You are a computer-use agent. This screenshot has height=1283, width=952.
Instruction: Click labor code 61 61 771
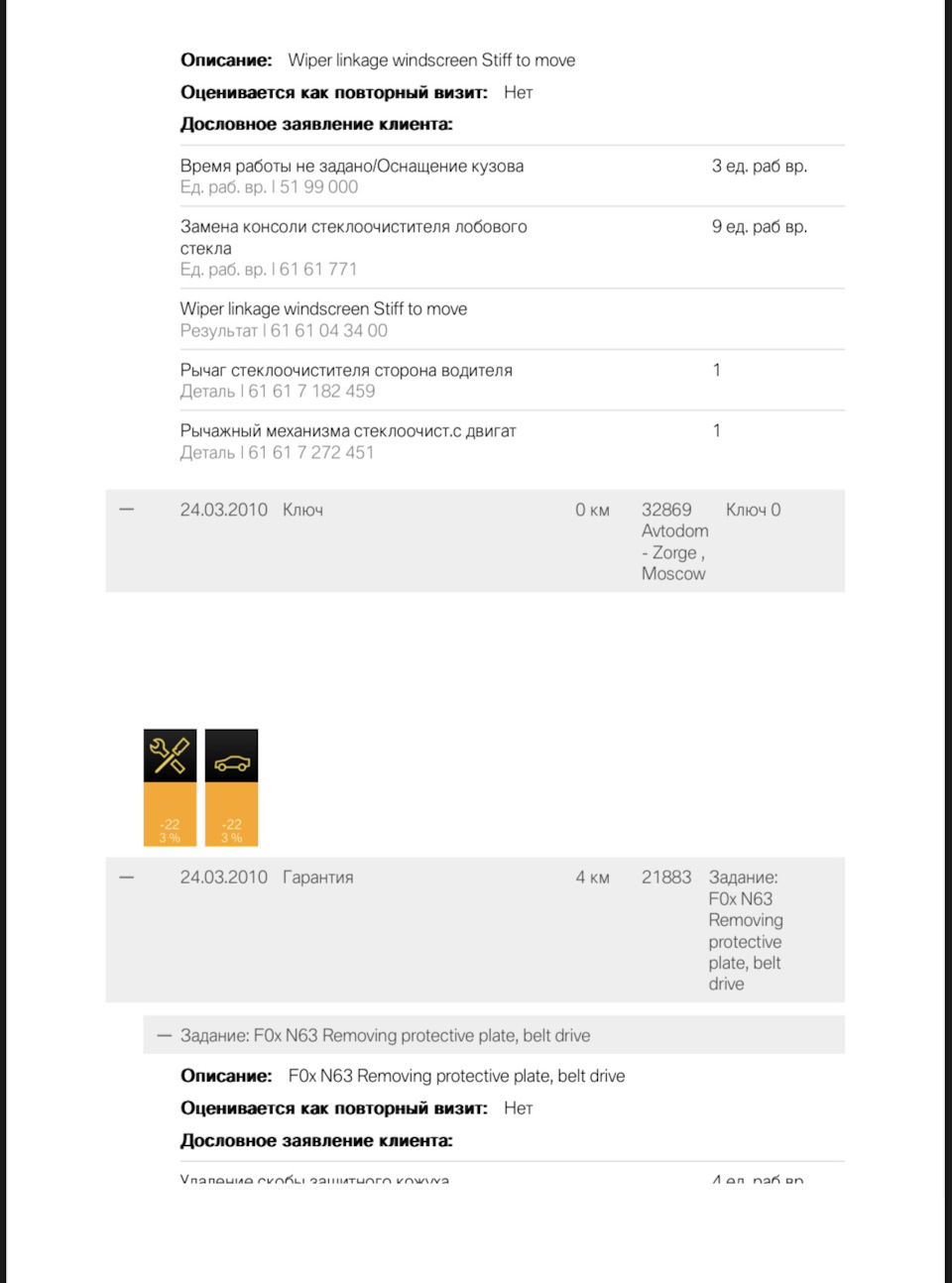[317, 270]
